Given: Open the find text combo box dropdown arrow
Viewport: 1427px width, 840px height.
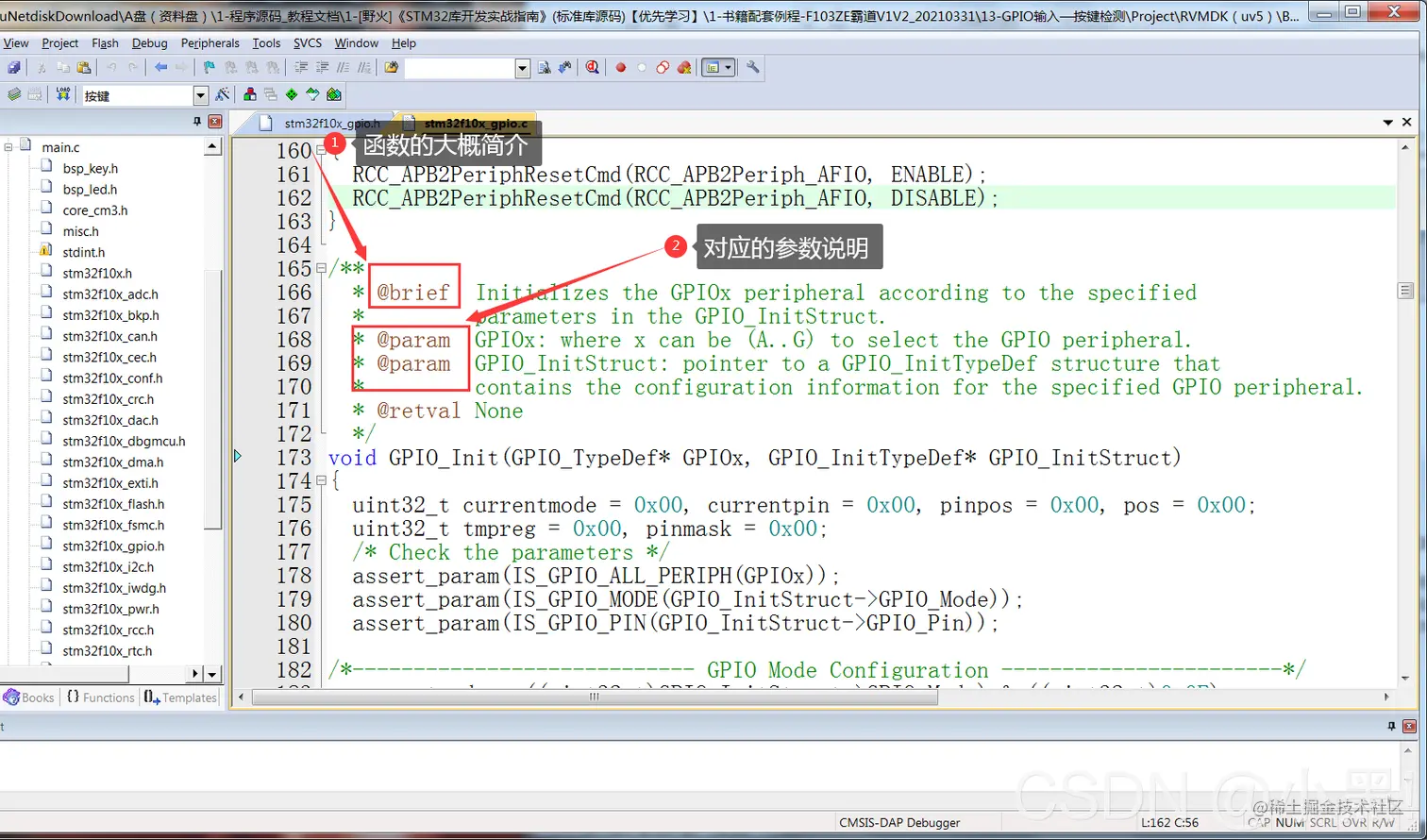Looking at the screenshot, I should click(522, 68).
